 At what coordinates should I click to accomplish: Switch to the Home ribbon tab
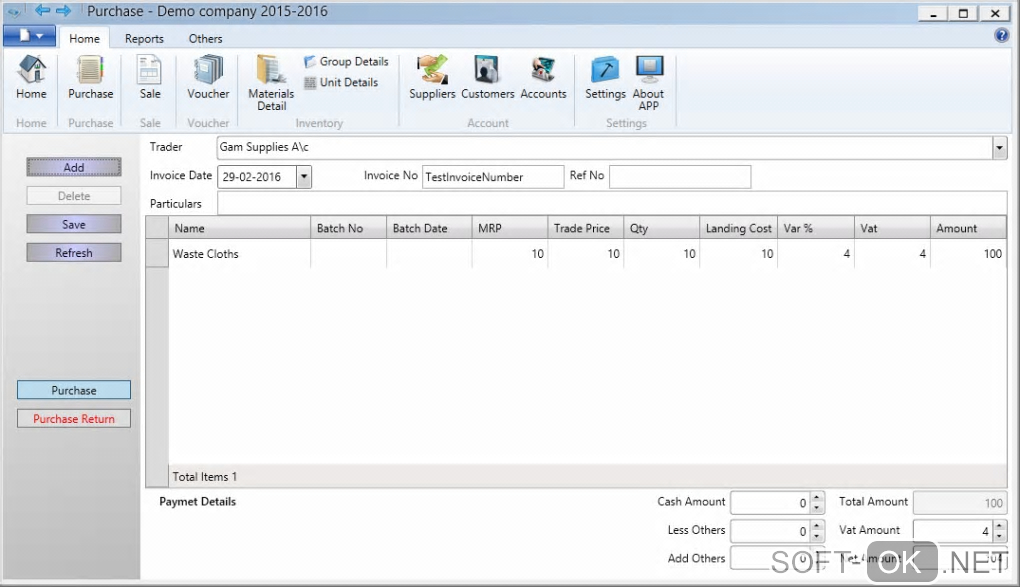click(x=85, y=38)
